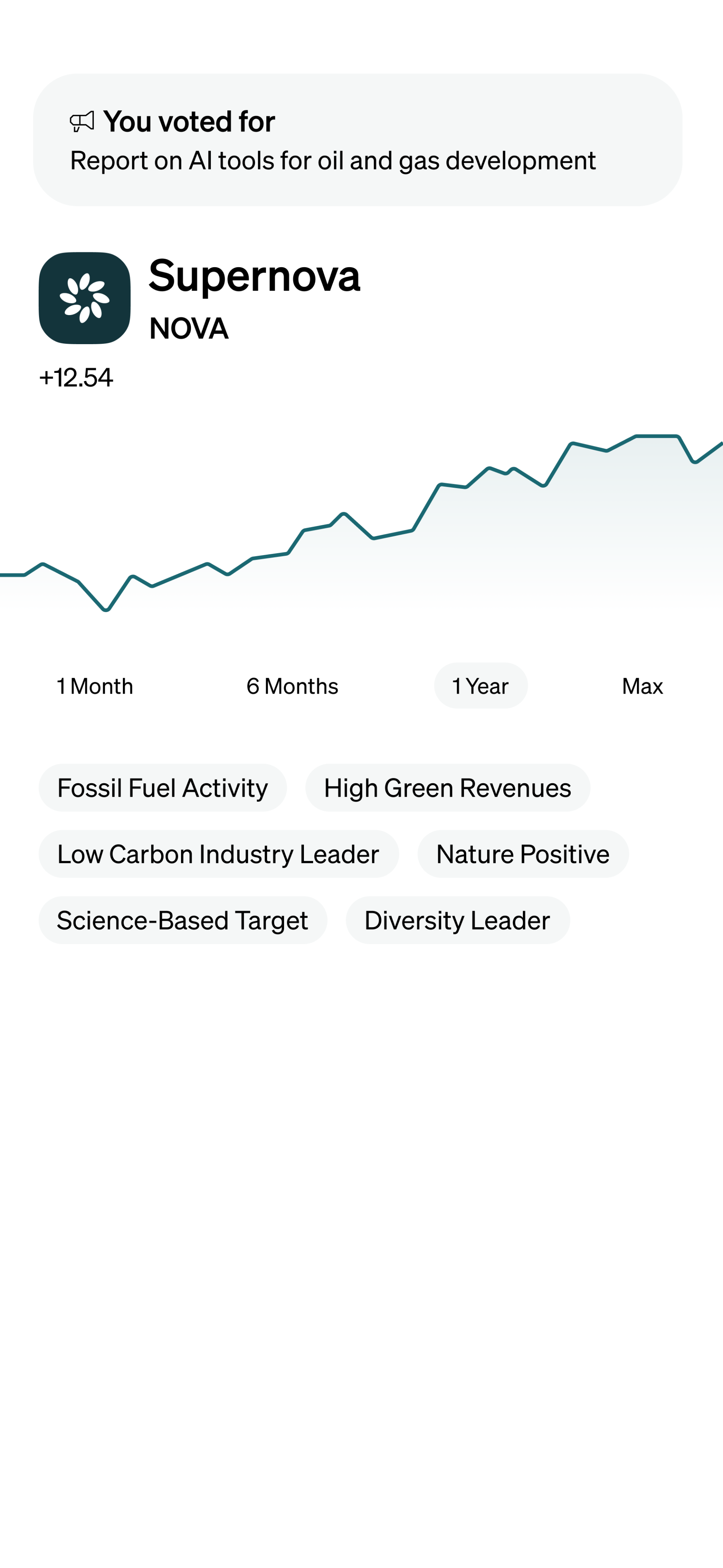Open the Science-Based Target tag
Screen dimensions: 723x1568
[x=183, y=920]
